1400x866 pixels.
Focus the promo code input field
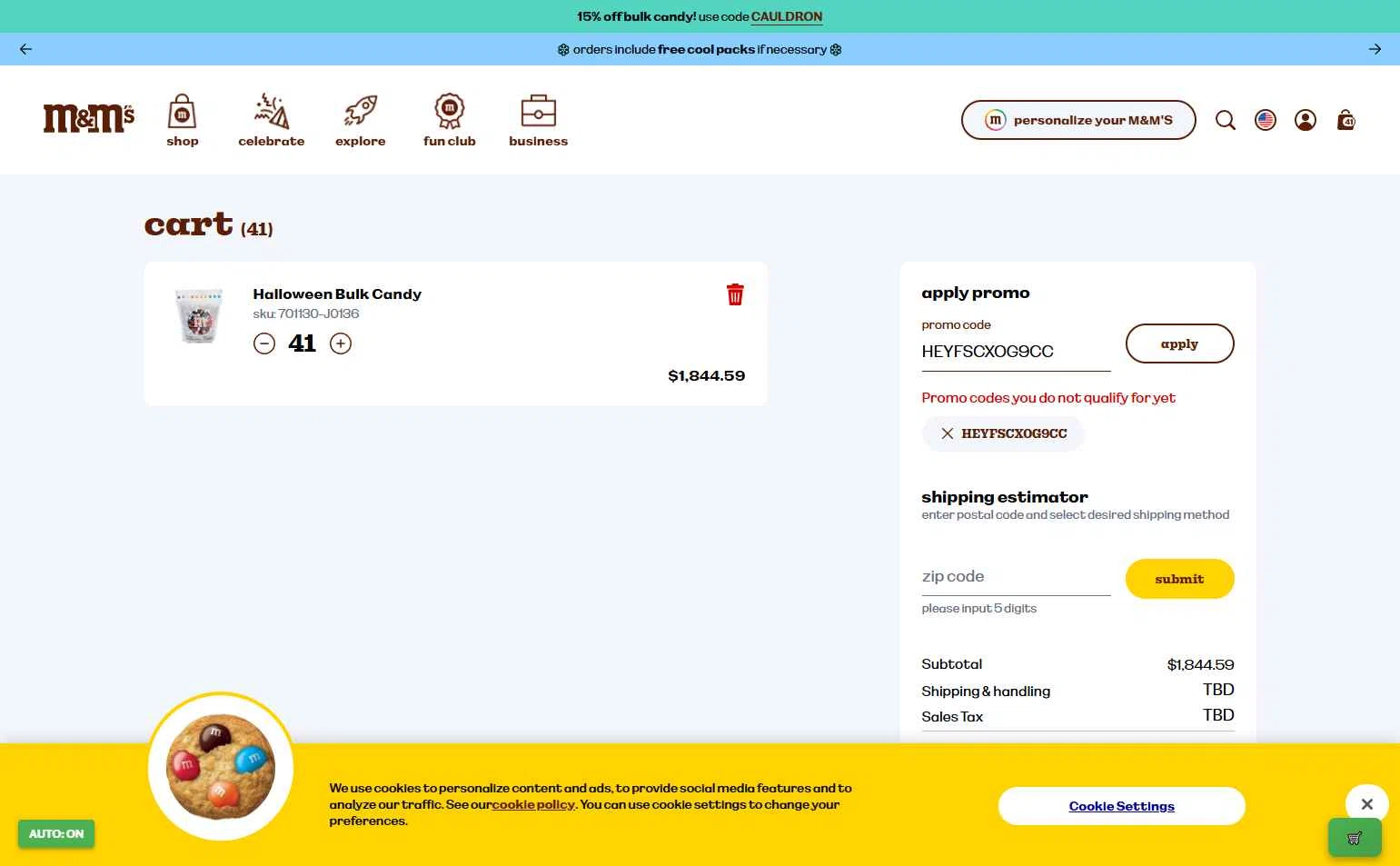pos(1016,352)
